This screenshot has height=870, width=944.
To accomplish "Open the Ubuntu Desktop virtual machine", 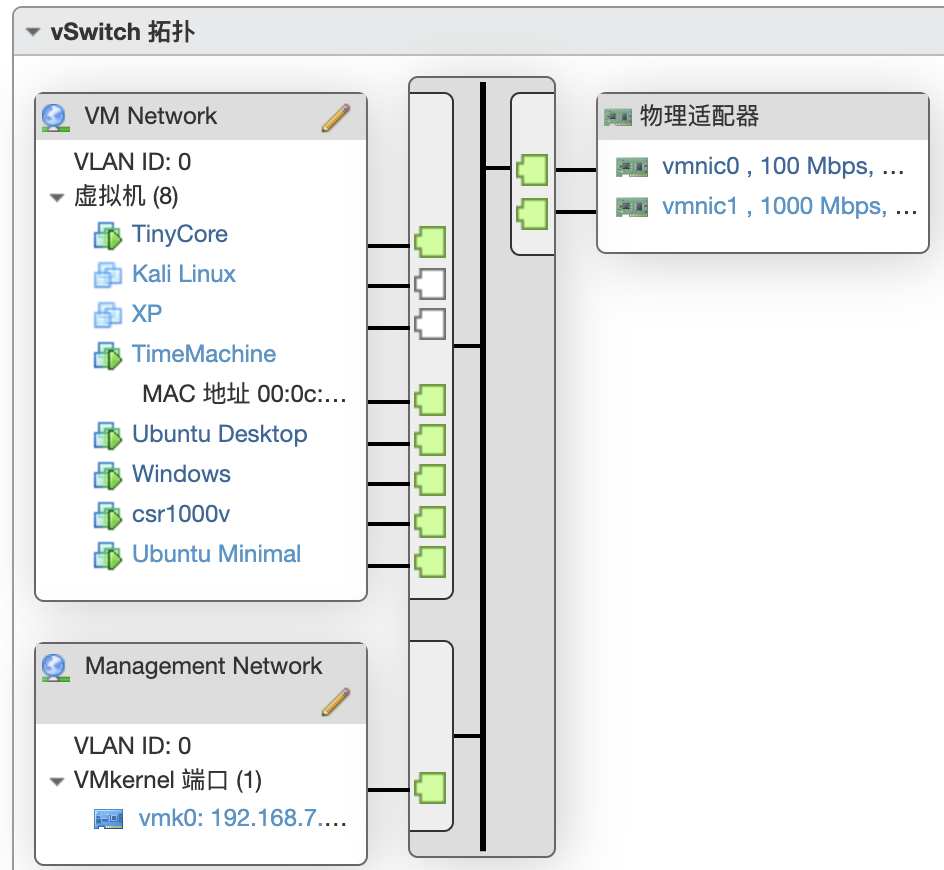I will click(220, 434).
